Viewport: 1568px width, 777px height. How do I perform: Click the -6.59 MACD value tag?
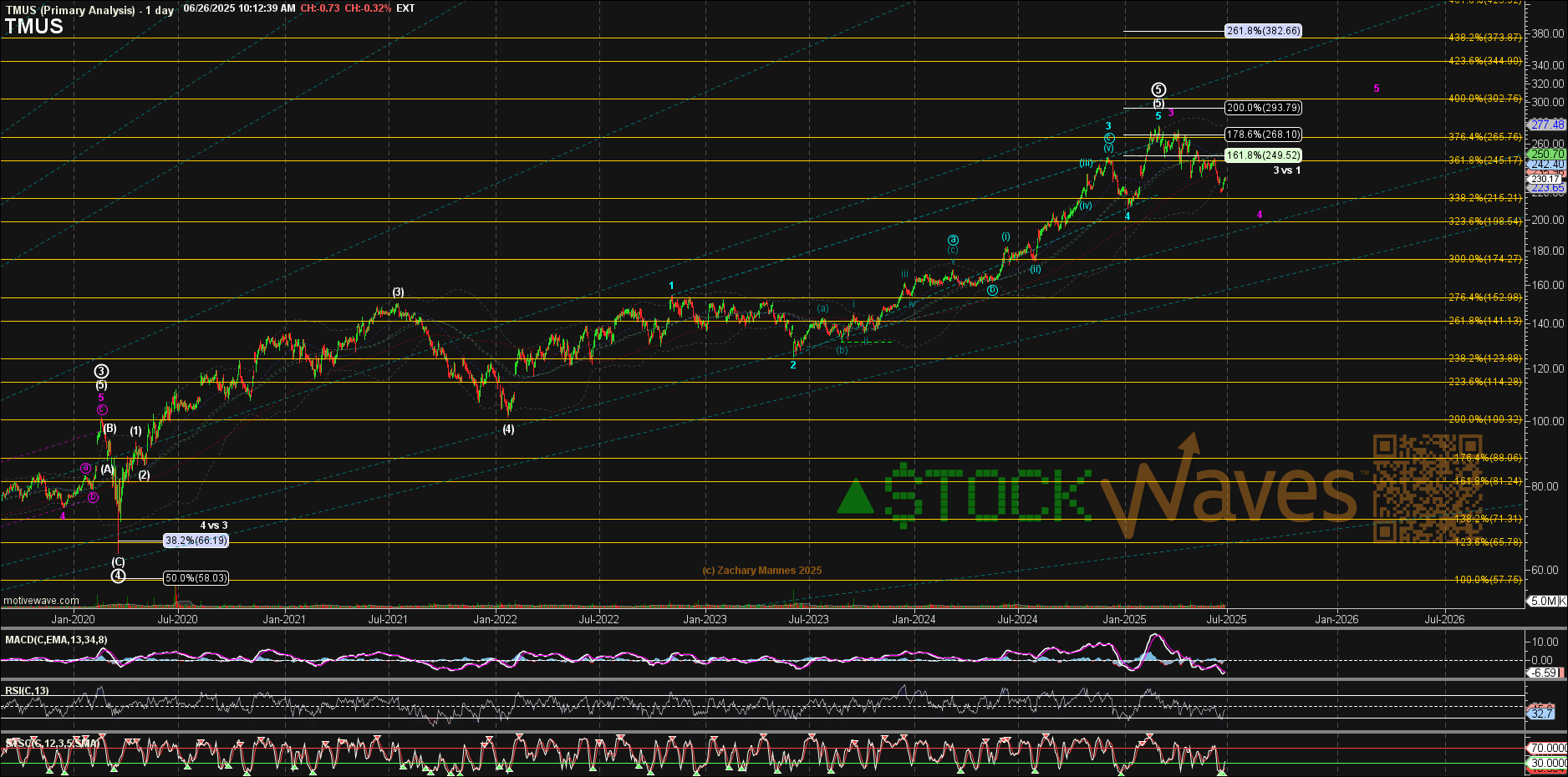click(x=1545, y=673)
